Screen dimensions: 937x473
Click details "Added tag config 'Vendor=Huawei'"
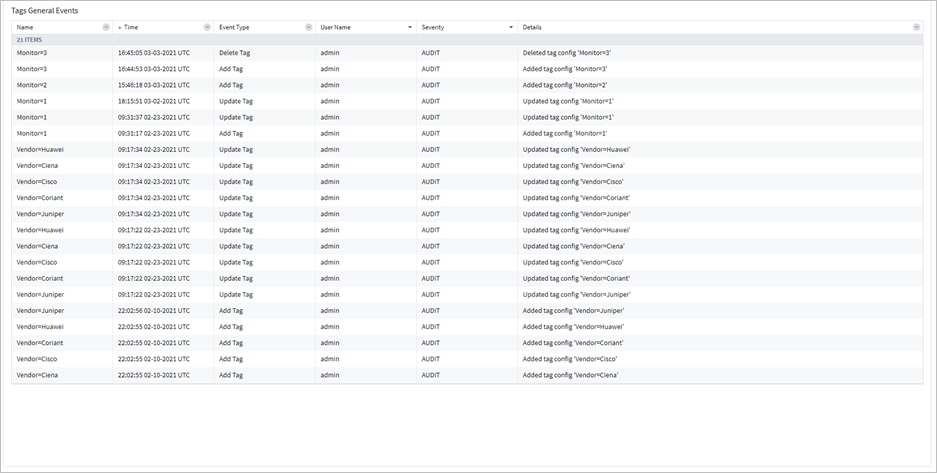coord(573,327)
